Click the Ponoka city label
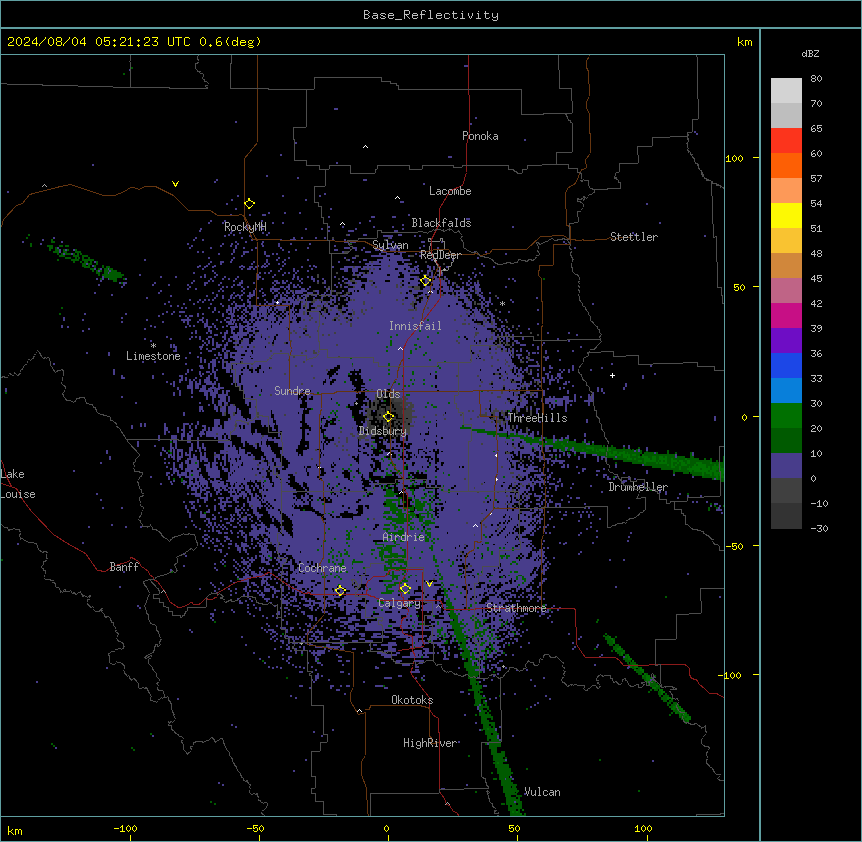Image resolution: width=862 pixels, height=842 pixels. coord(480,136)
